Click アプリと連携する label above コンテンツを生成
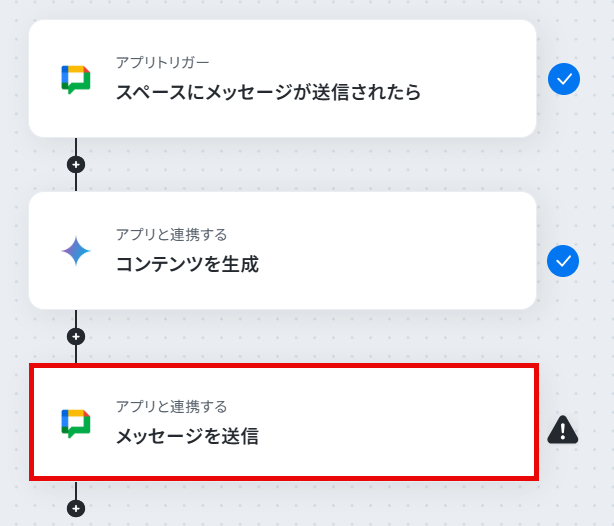614x526 pixels. pos(172,235)
